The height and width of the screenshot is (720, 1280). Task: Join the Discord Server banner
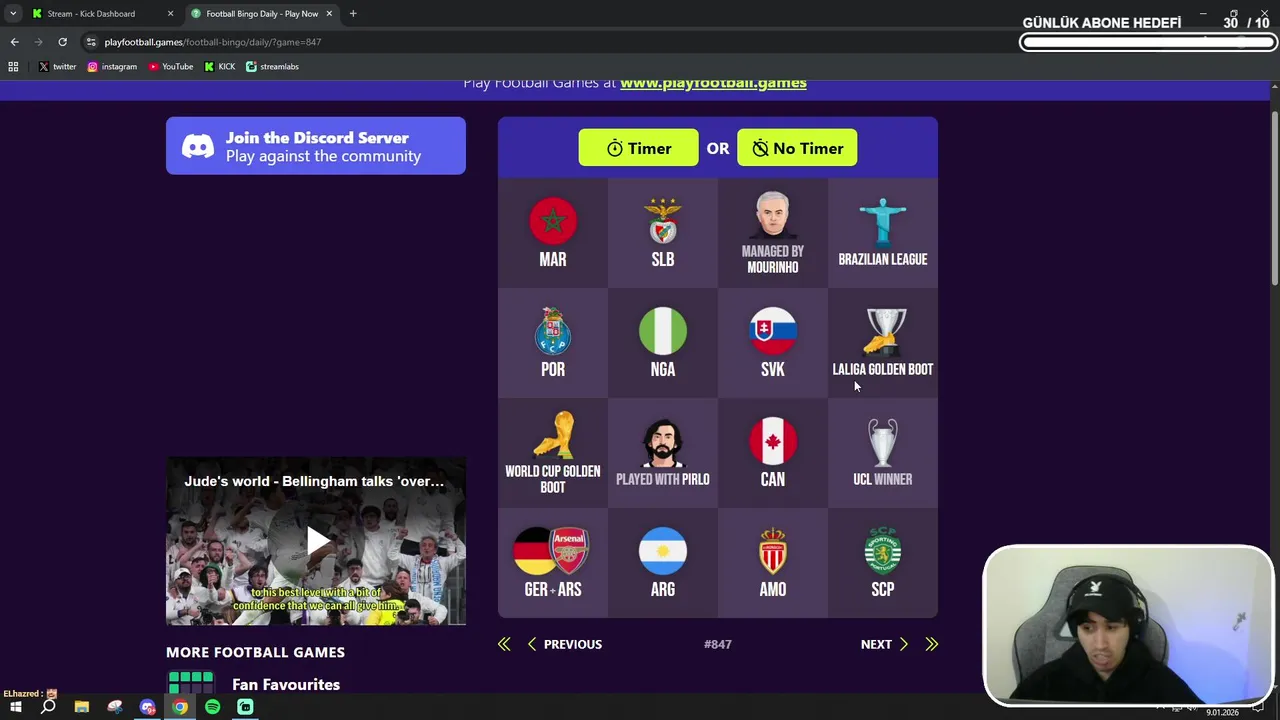pos(316,146)
